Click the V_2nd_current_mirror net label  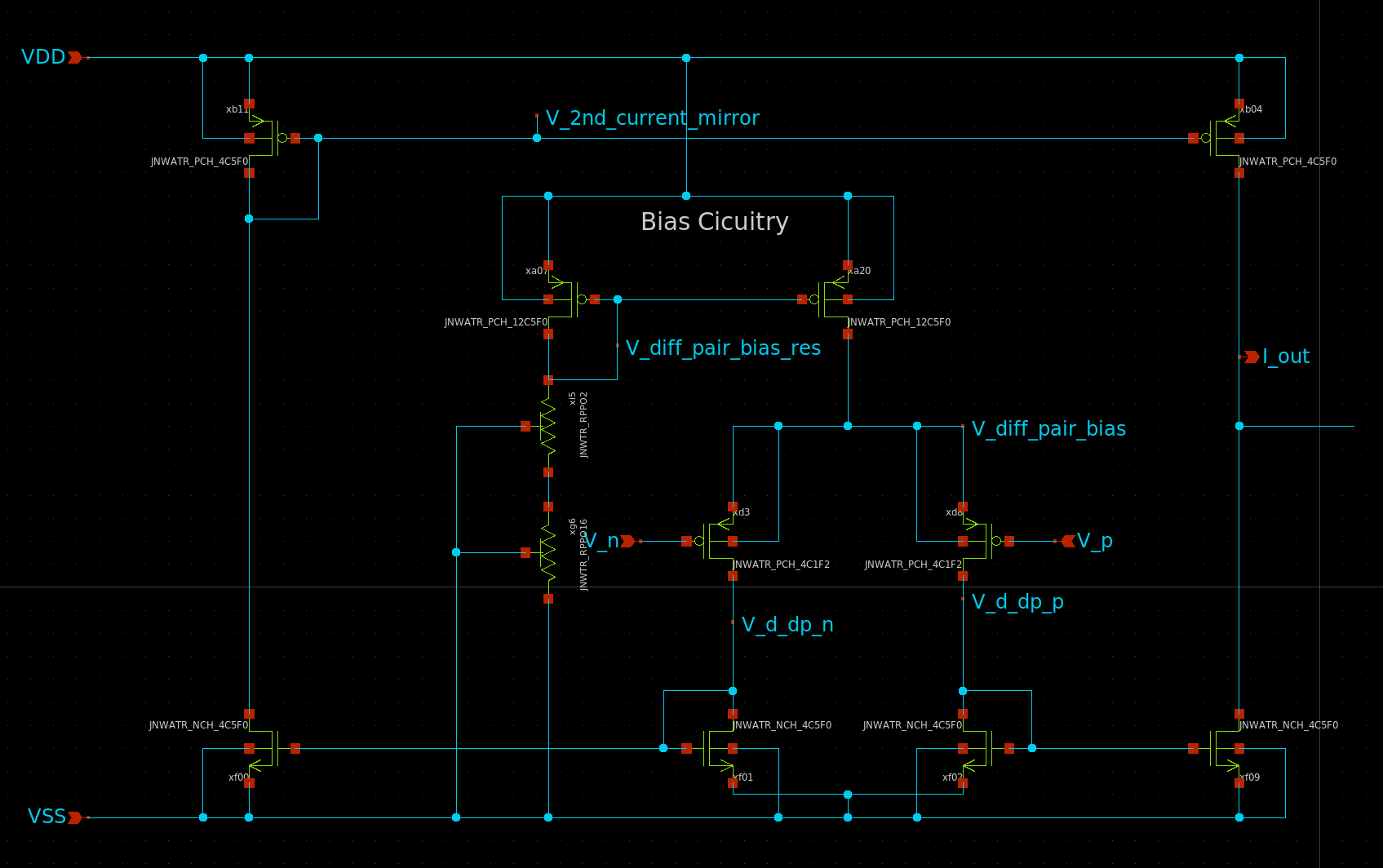[652, 118]
